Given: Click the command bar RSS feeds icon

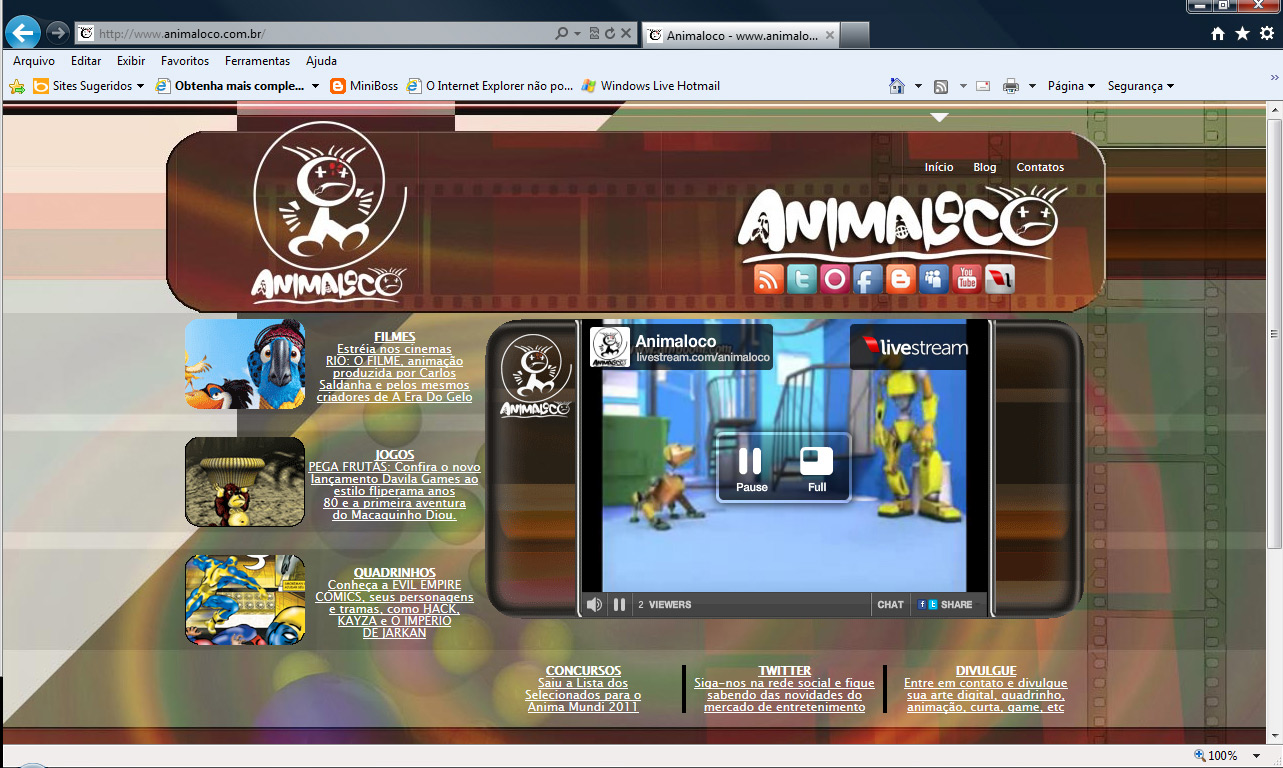Looking at the screenshot, I should click(x=941, y=86).
